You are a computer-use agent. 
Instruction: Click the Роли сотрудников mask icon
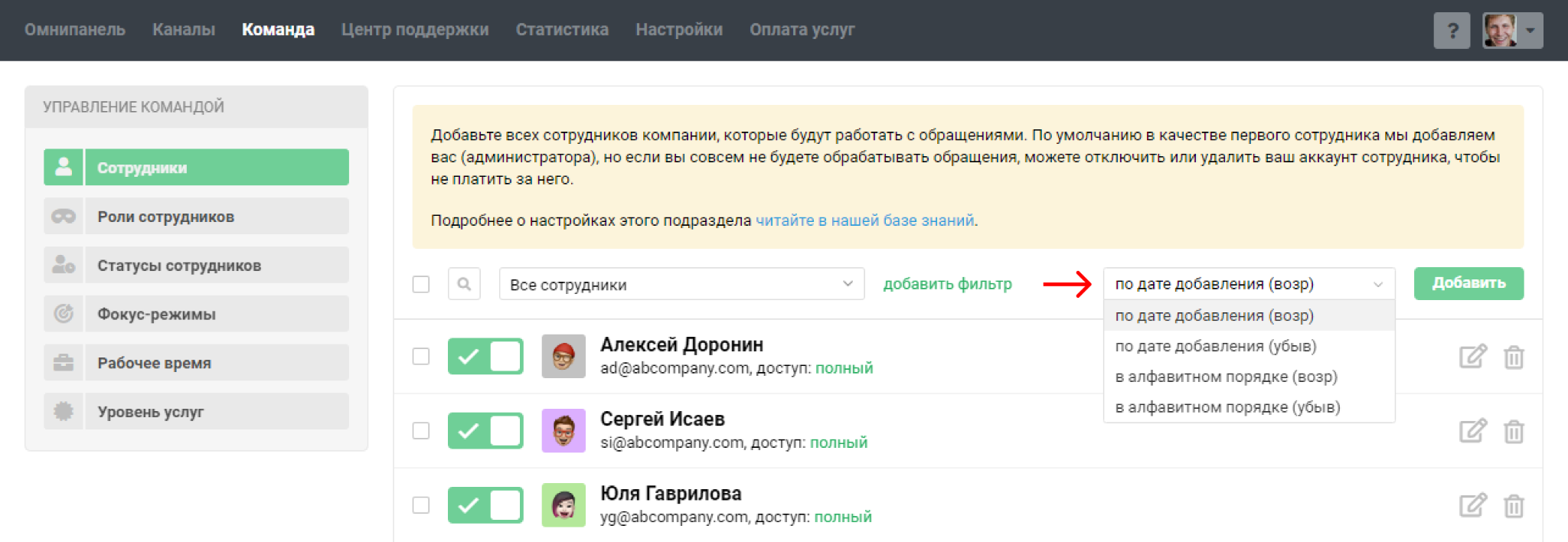point(64,217)
